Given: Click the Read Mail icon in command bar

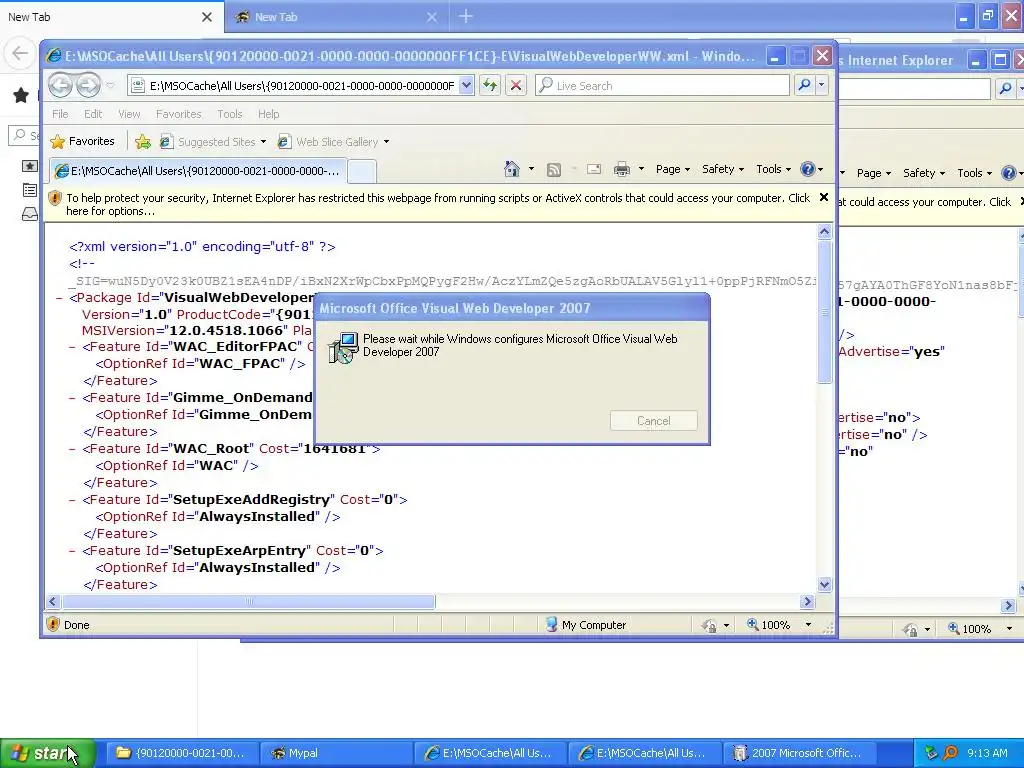Looking at the screenshot, I should (x=594, y=170).
